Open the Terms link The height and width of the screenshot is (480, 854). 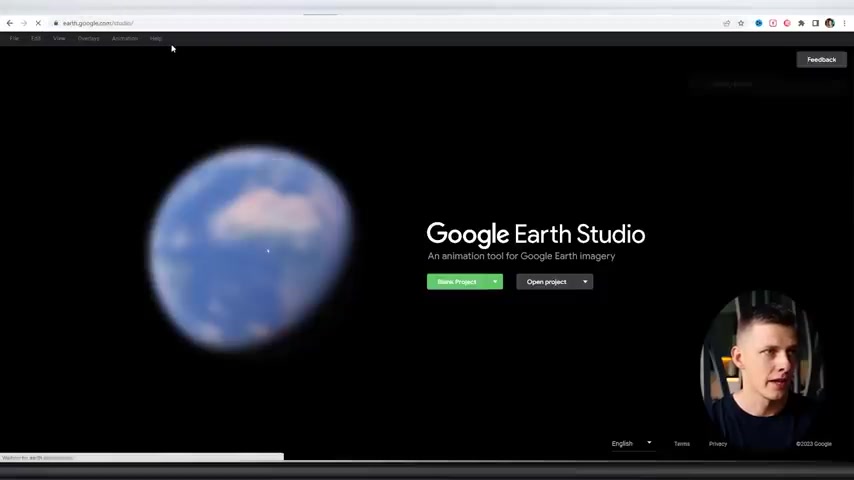(x=682, y=444)
